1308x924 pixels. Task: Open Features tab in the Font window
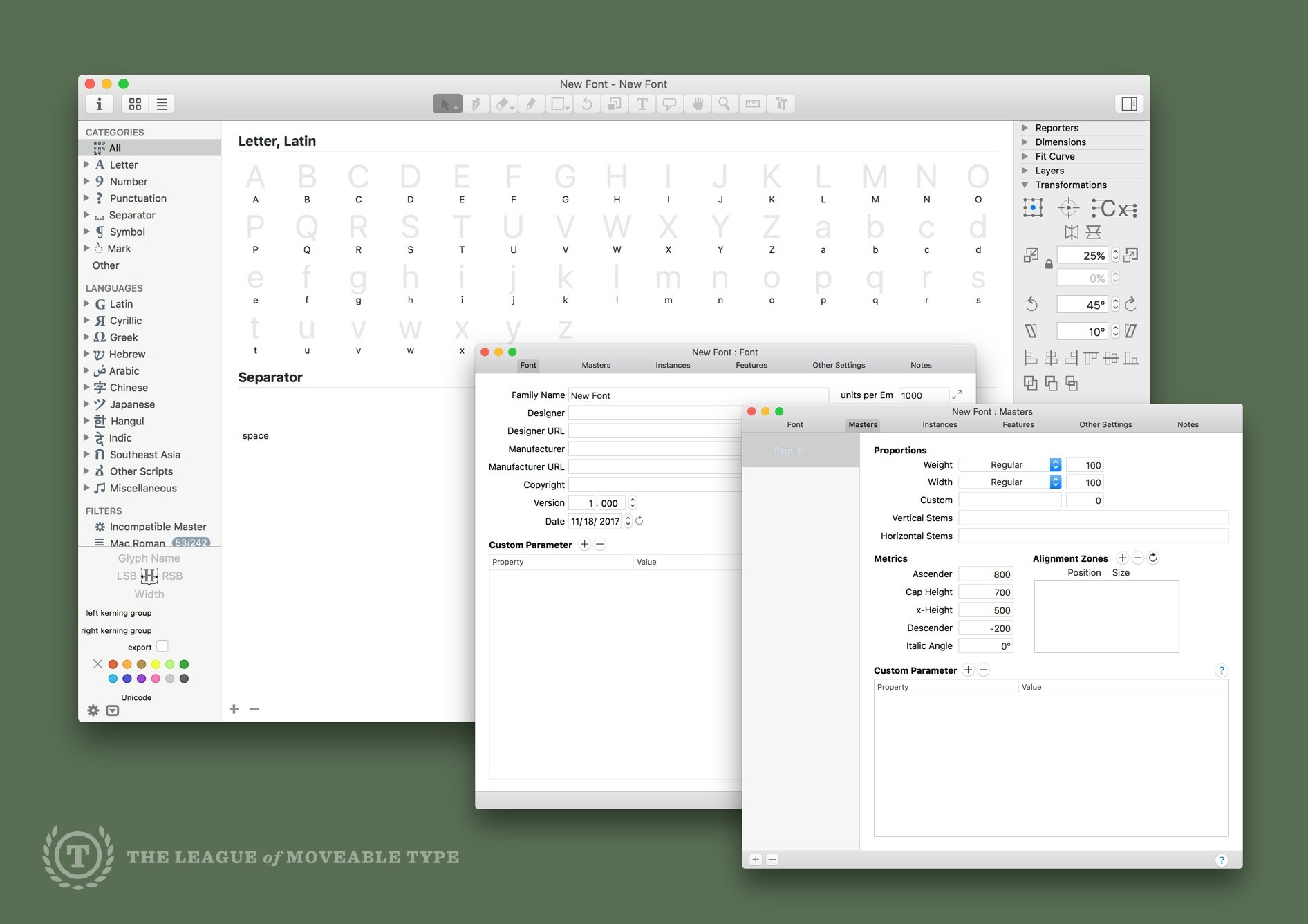point(751,365)
